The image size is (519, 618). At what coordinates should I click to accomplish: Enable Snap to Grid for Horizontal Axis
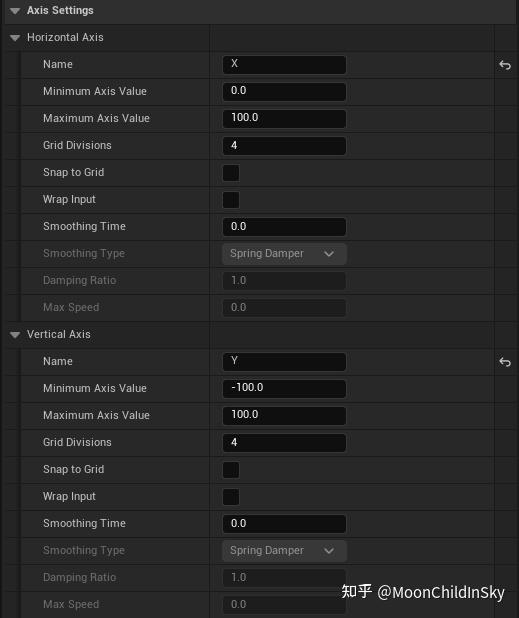231,173
